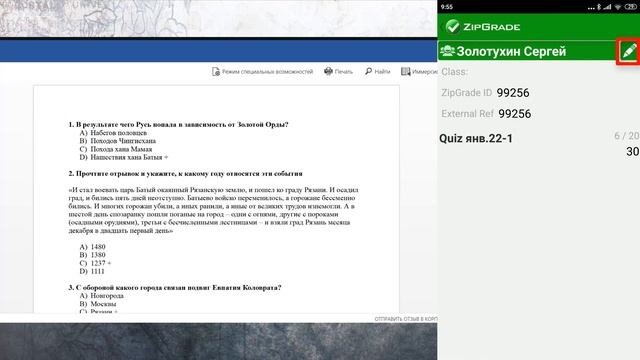Click answer 'C) Похода хана Мамая'
This screenshot has height=360, width=640.
pyautogui.click(x=116, y=149)
